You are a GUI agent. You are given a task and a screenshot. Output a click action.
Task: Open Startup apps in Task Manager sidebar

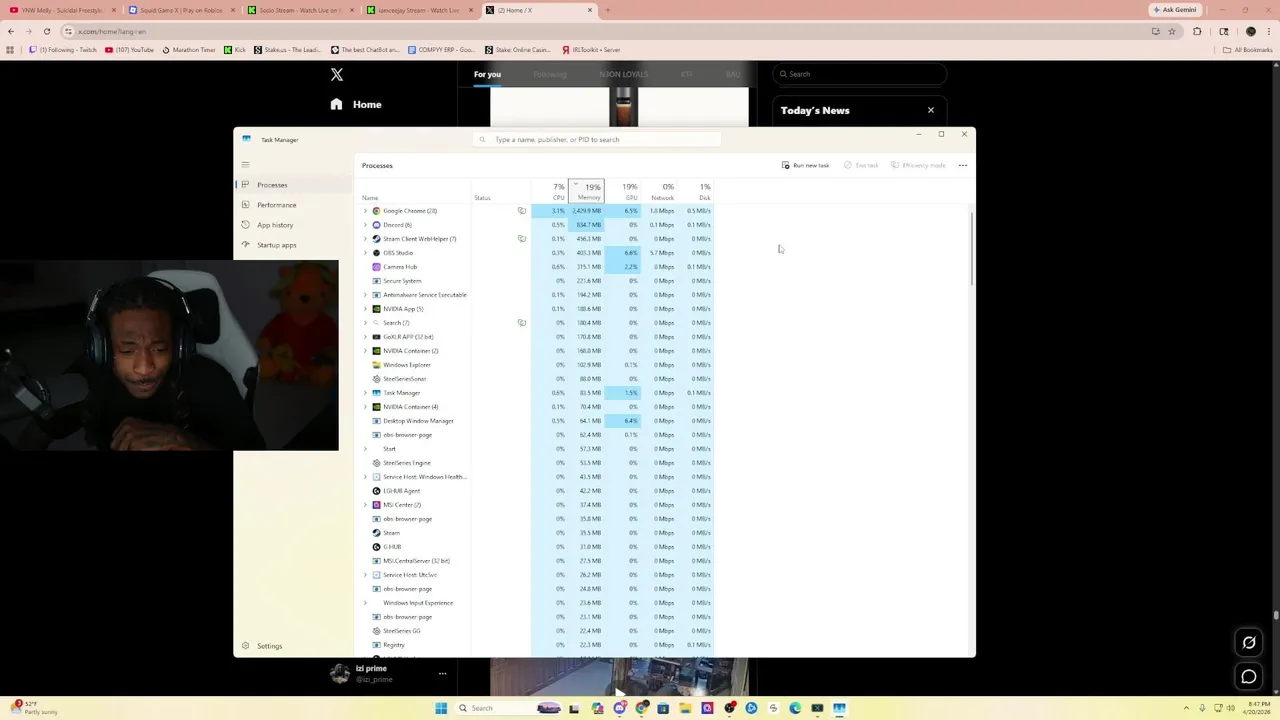pos(293,245)
